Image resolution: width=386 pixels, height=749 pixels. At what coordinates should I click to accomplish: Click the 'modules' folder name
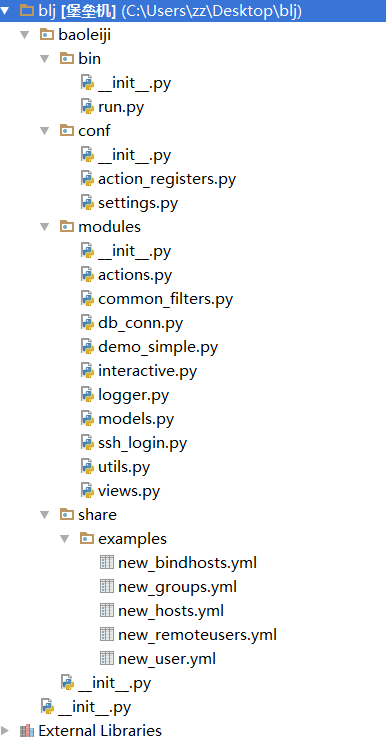click(x=109, y=226)
